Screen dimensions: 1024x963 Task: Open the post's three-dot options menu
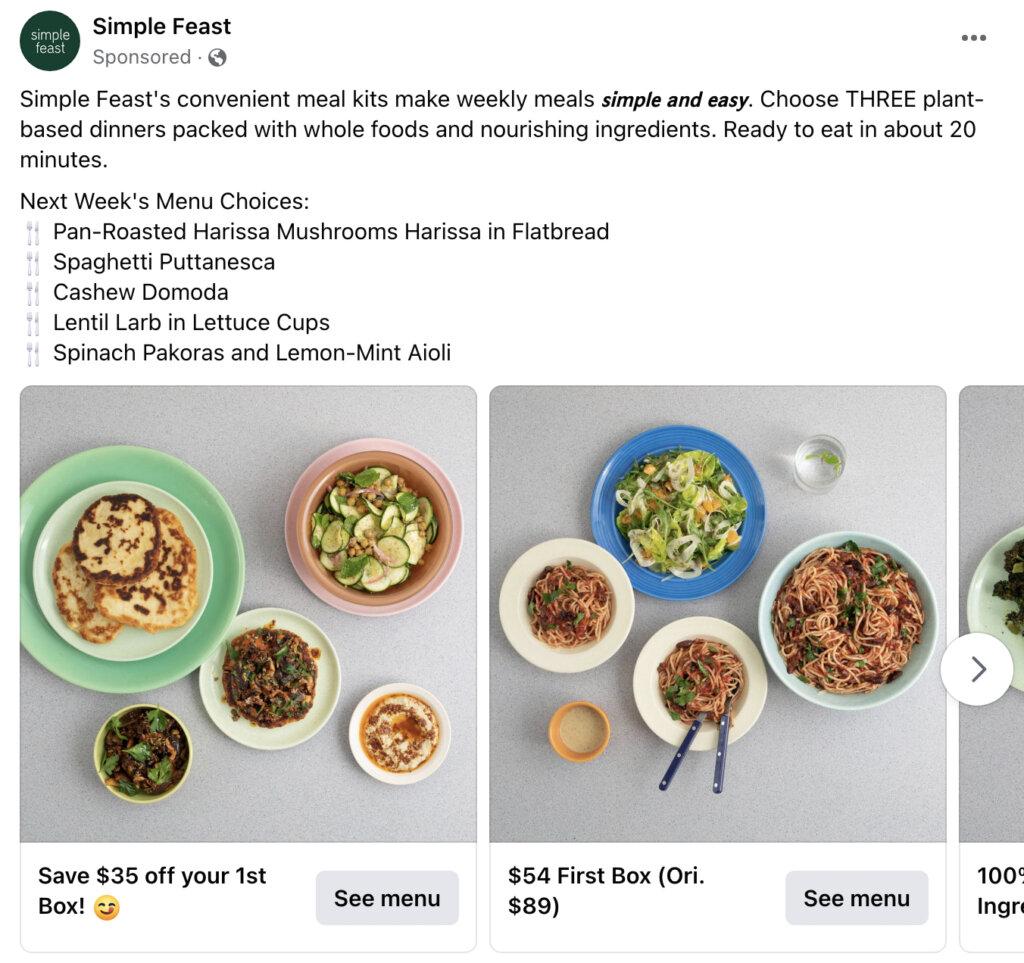click(973, 38)
